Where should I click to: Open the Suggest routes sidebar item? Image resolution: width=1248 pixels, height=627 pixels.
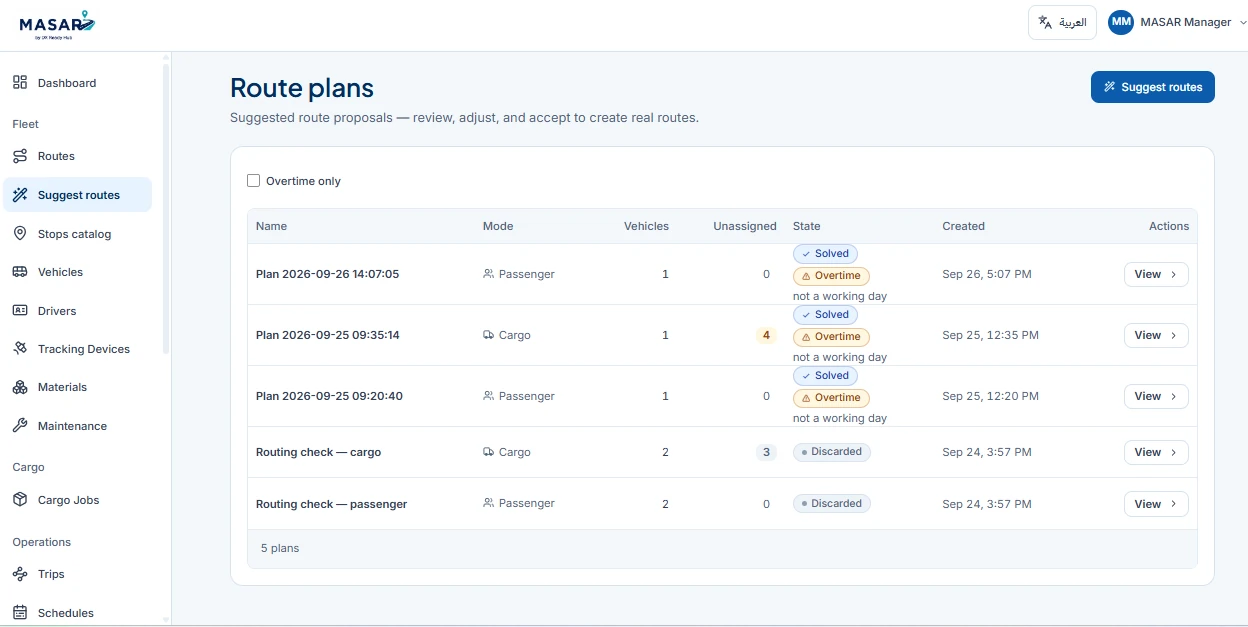78,195
